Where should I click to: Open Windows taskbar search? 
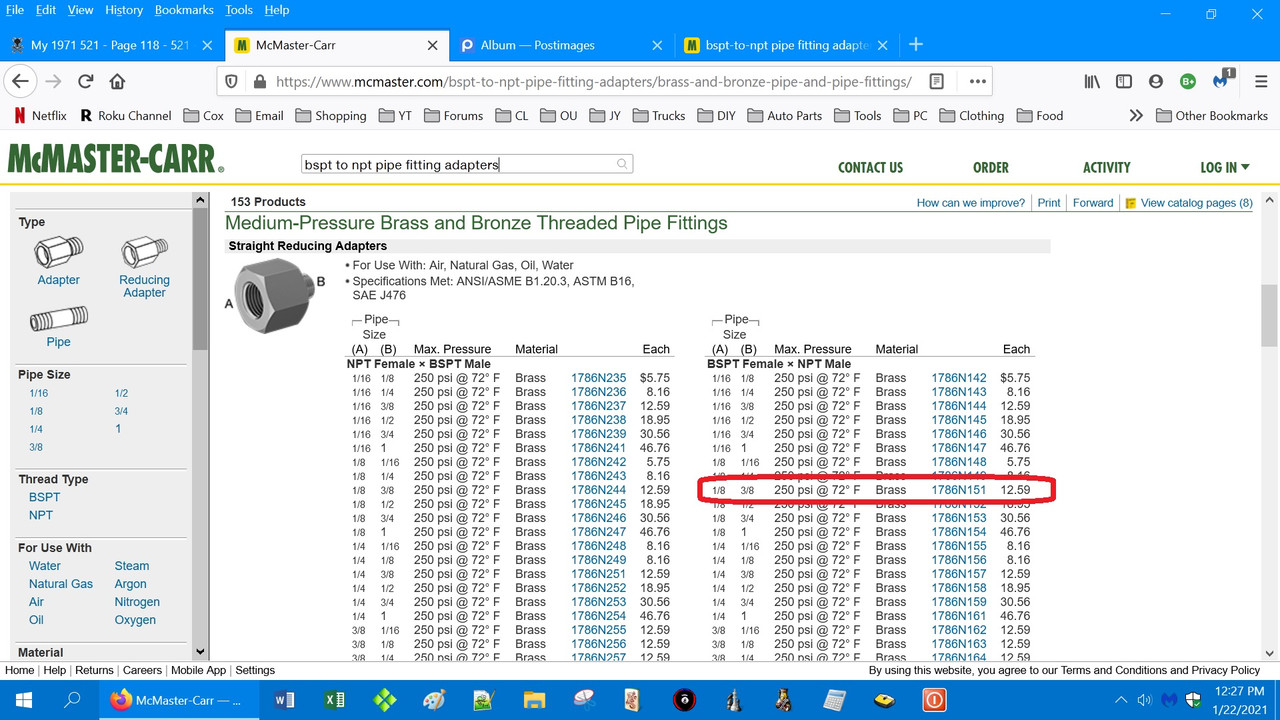coord(72,700)
